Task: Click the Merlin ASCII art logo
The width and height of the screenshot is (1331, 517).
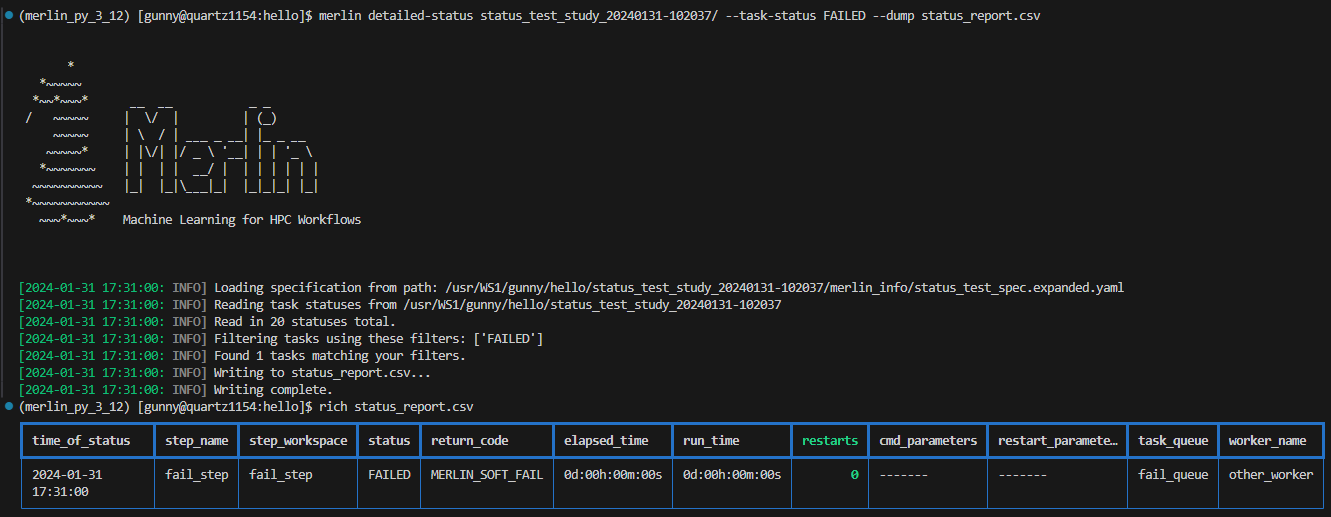Action: (x=172, y=145)
